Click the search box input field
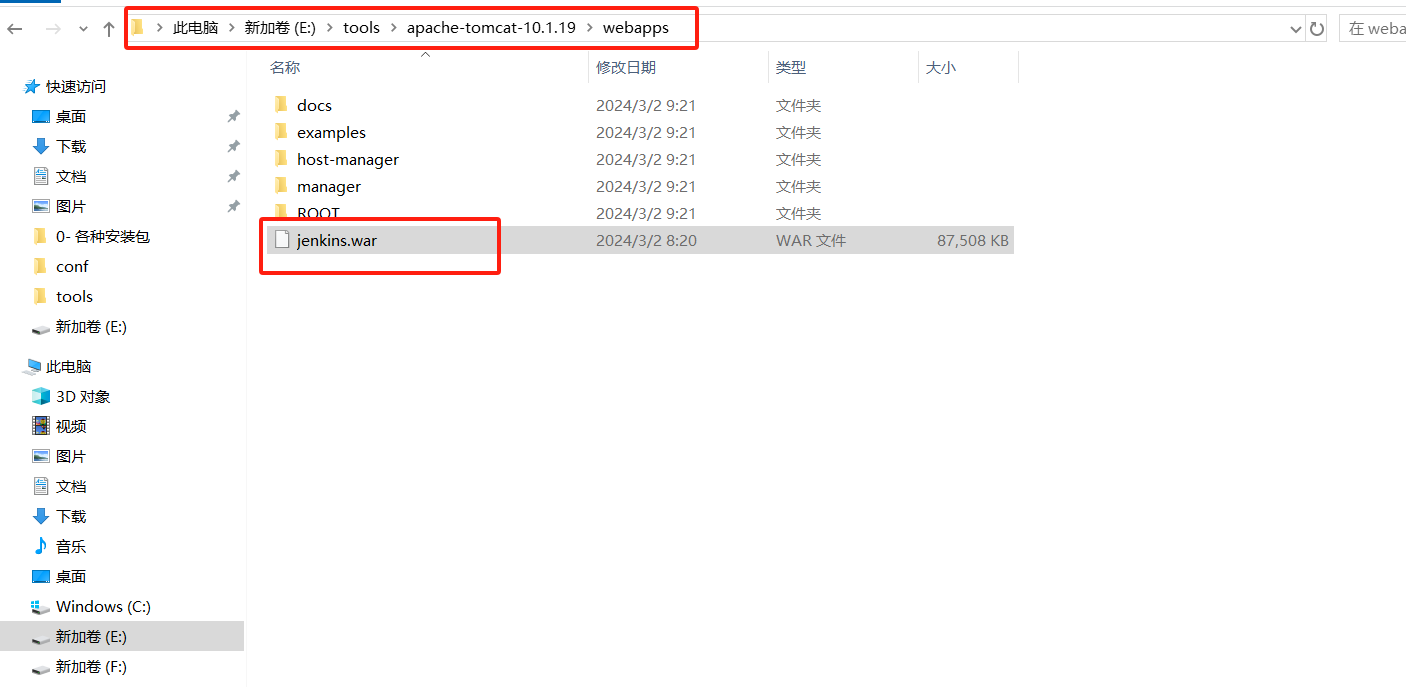Screen dimensions: 1406x687 1375,29
